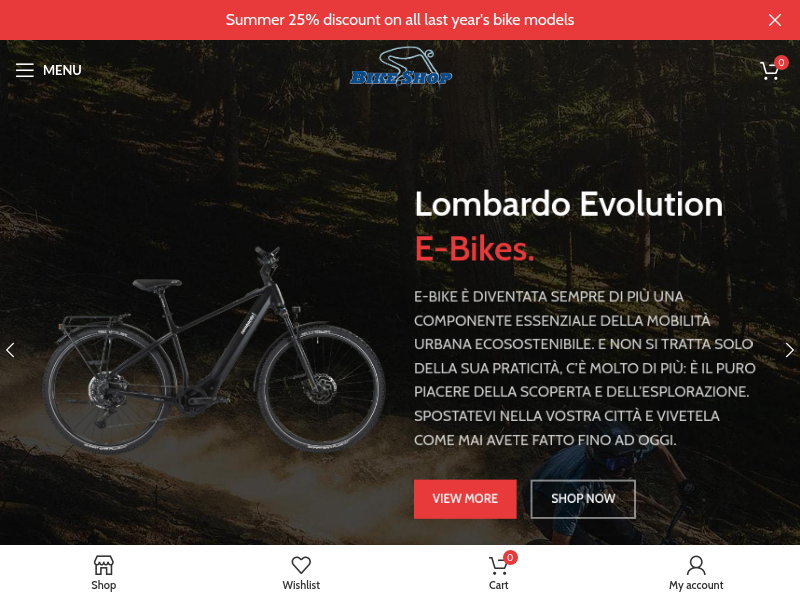The width and height of the screenshot is (800, 600).
Task: Click the VIEW MORE button
Action: pos(465,499)
